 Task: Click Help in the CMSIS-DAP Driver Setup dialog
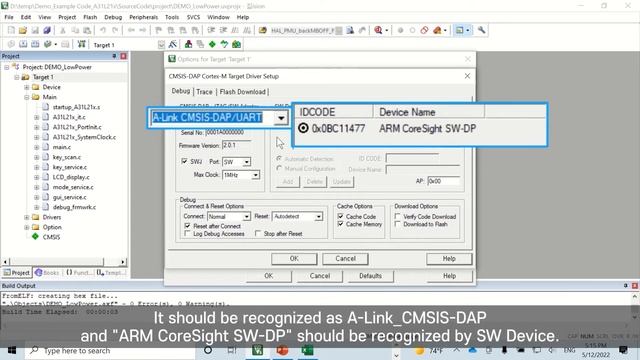[x=449, y=259]
